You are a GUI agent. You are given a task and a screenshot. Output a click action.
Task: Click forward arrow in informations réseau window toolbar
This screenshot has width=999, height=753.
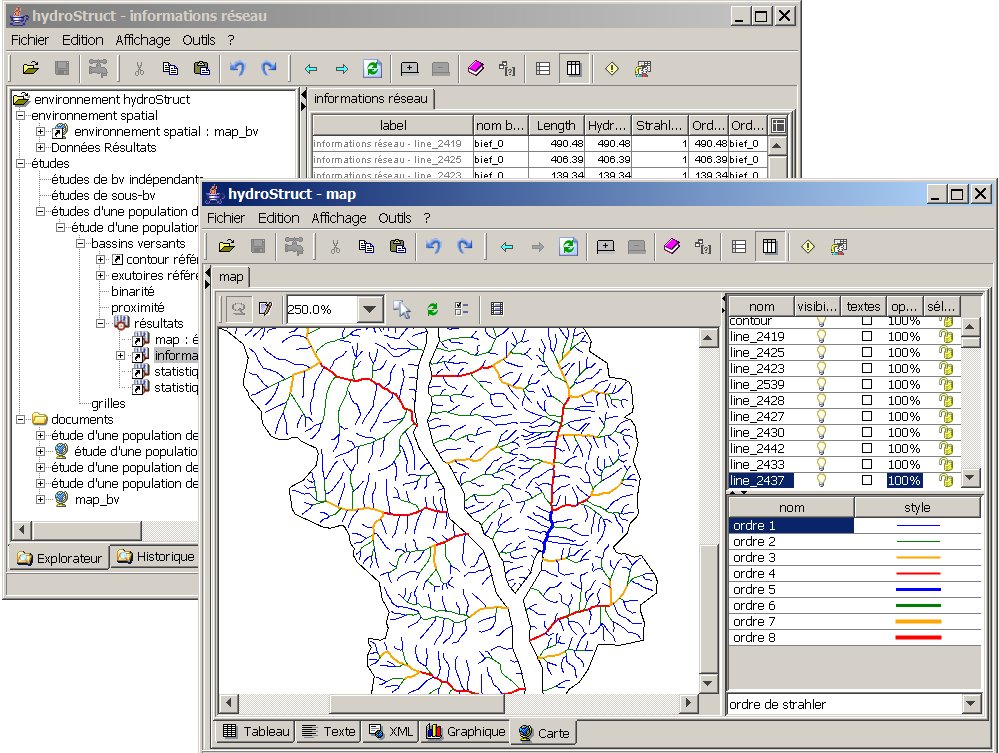click(342, 69)
